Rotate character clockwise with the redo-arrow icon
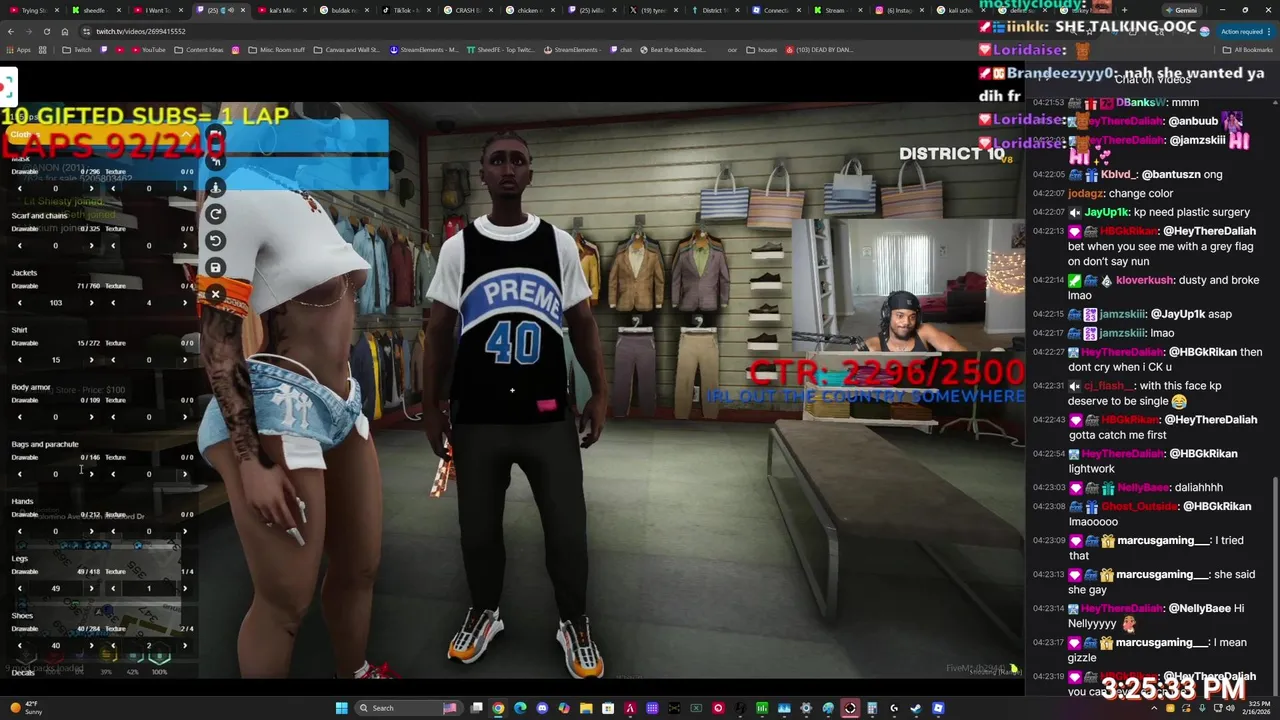The width and height of the screenshot is (1280, 720). coord(215,214)
